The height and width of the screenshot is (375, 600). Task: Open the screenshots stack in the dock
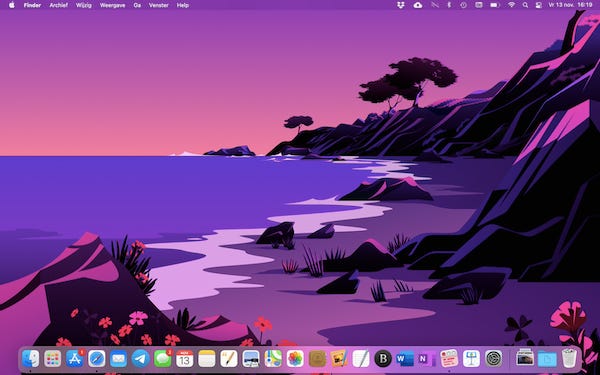coord(525,359)
